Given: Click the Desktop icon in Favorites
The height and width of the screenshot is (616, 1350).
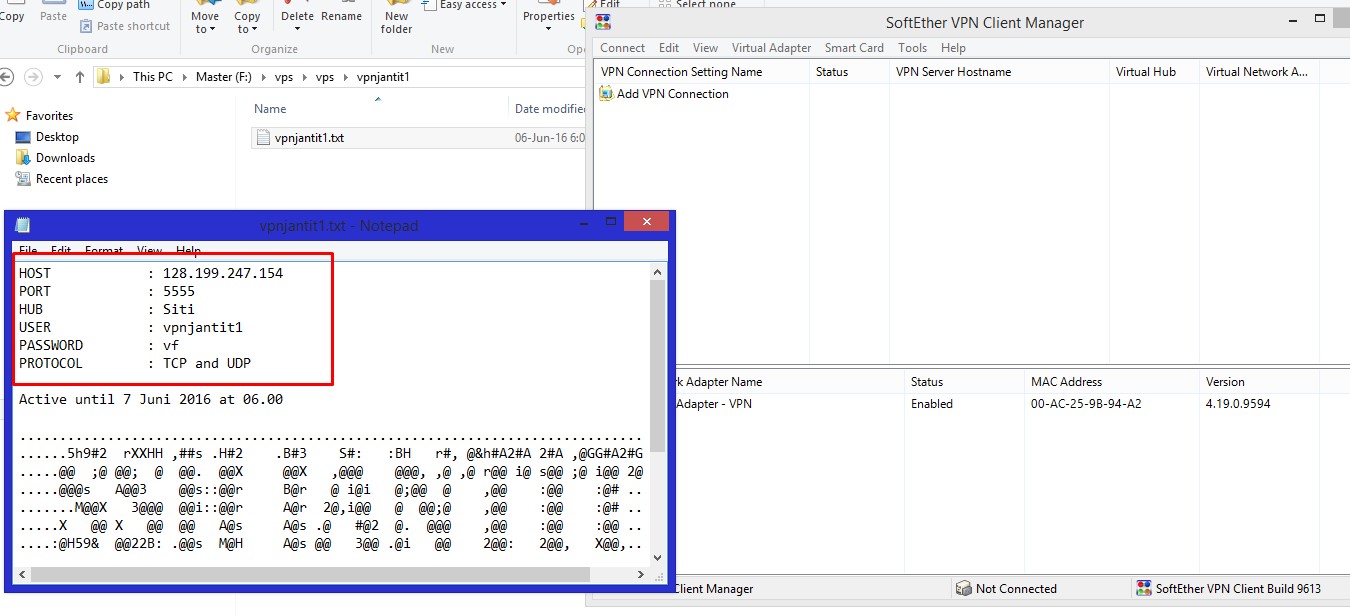Looking at the screenshot, I should [23, 137].
